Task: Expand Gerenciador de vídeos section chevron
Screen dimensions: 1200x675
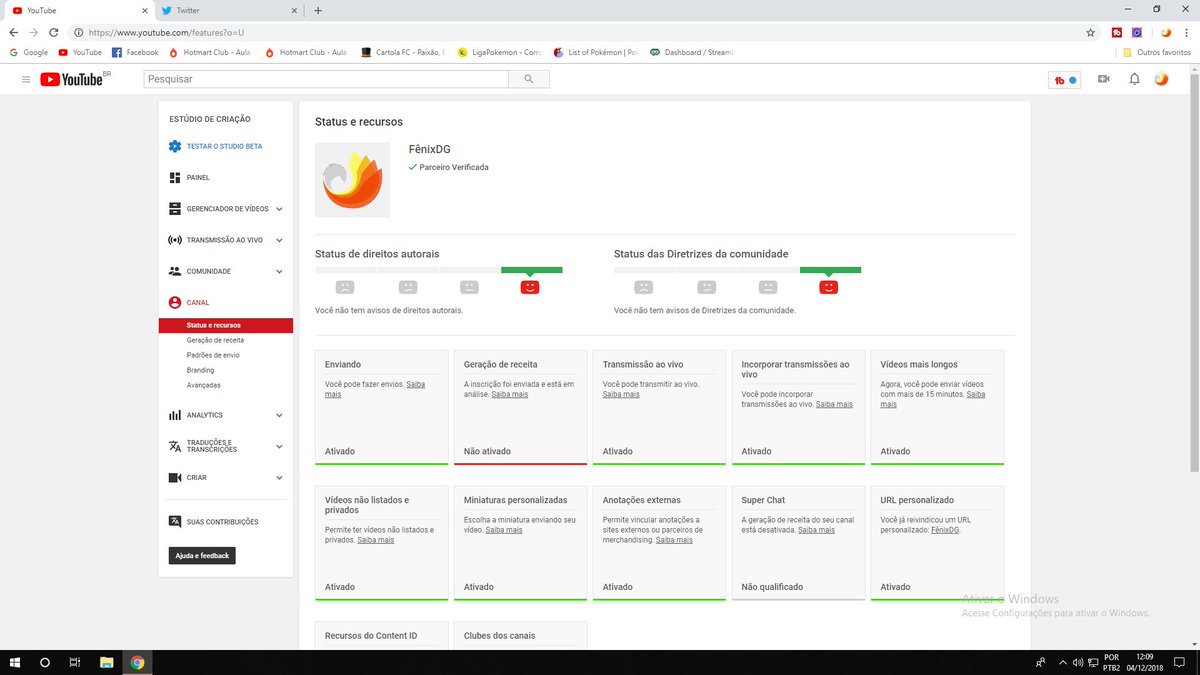Action: coord(279,209)
